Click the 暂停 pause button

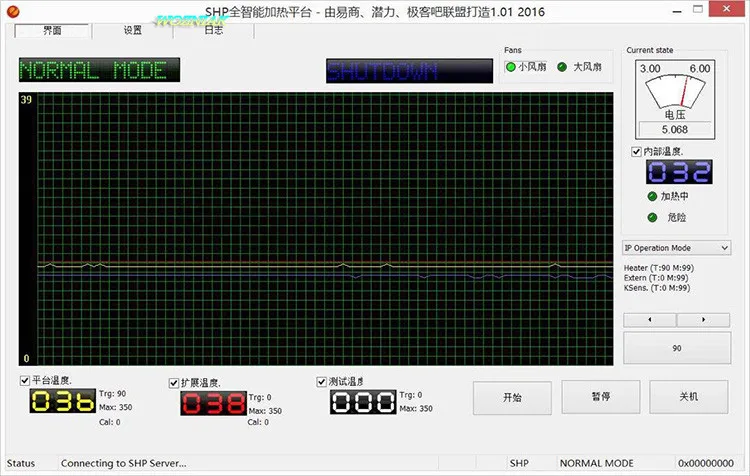600,397
